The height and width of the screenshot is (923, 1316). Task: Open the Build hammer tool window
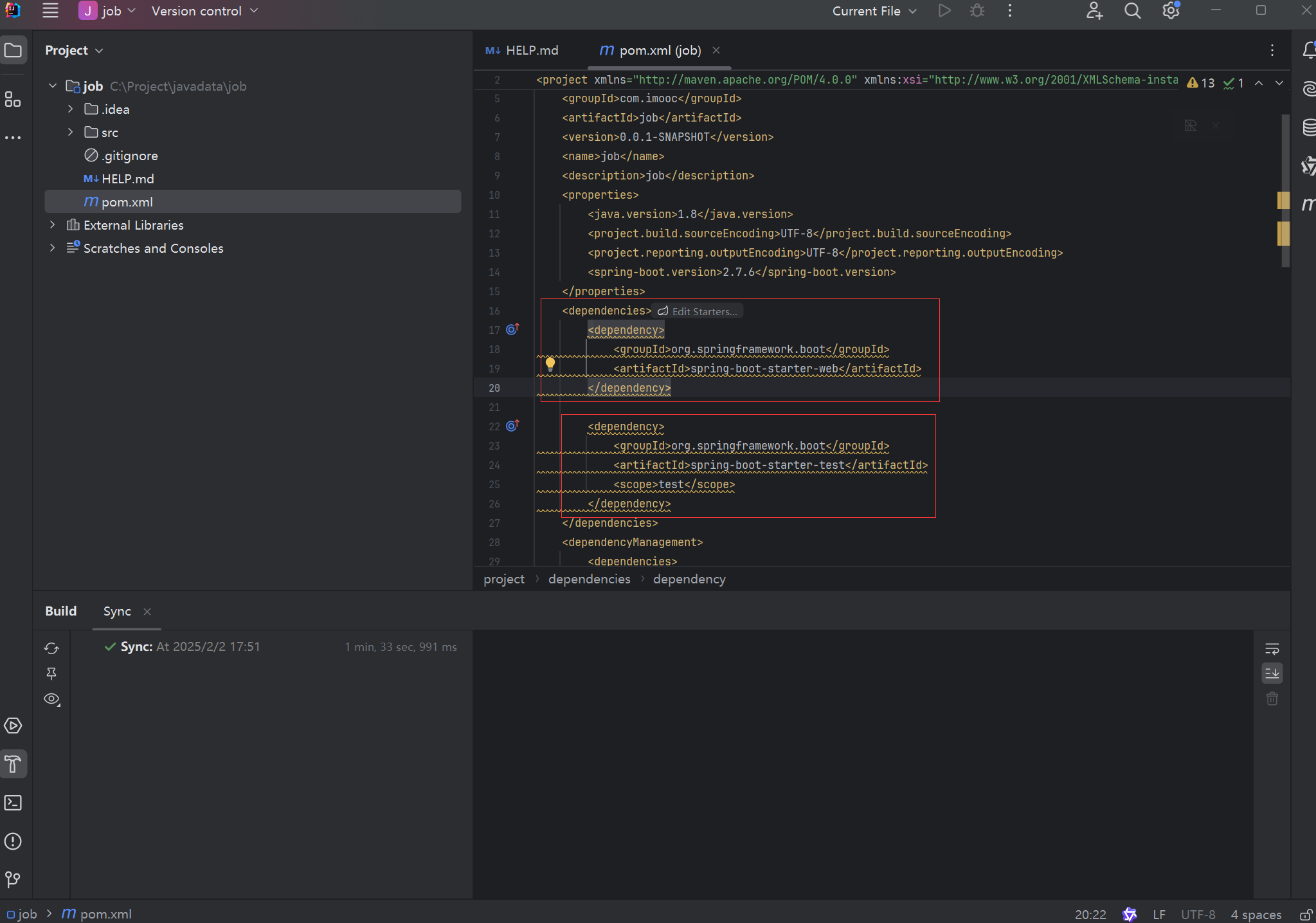13,764
